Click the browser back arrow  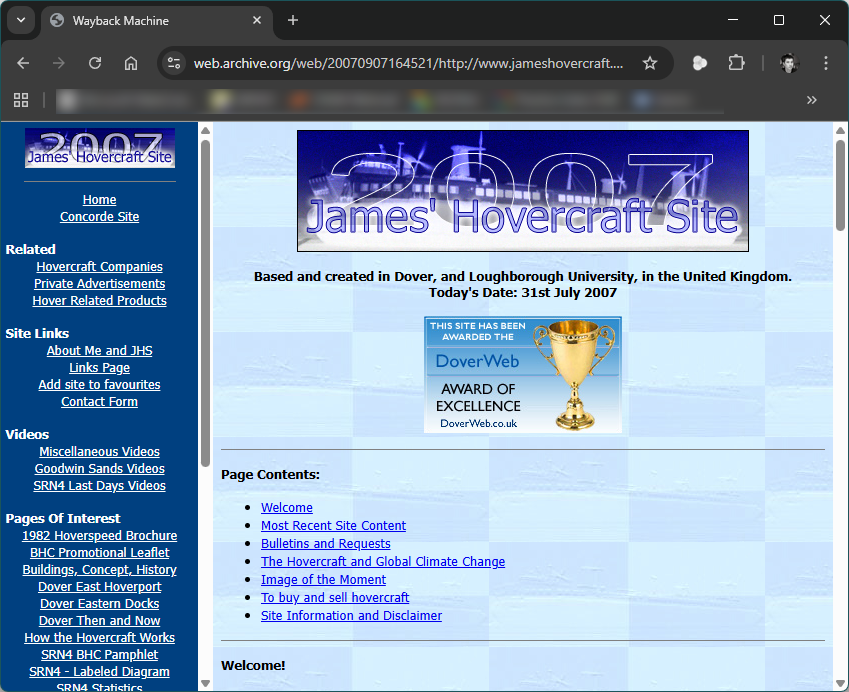coord(23,63)
